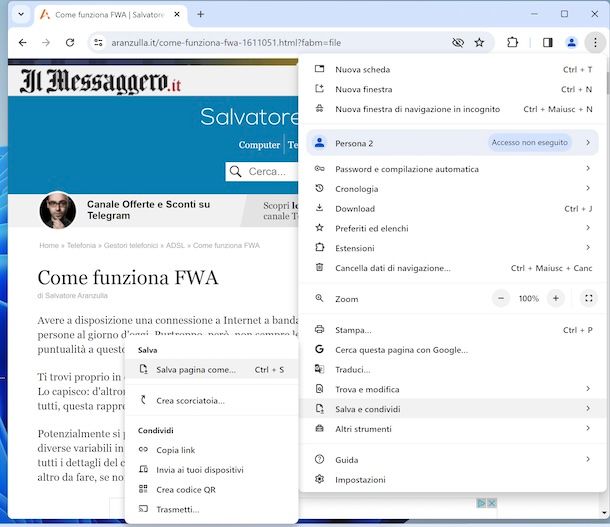Expand Trova e modifica submenu
This screenshot has width=610, height=527.
tap(453, 390)
